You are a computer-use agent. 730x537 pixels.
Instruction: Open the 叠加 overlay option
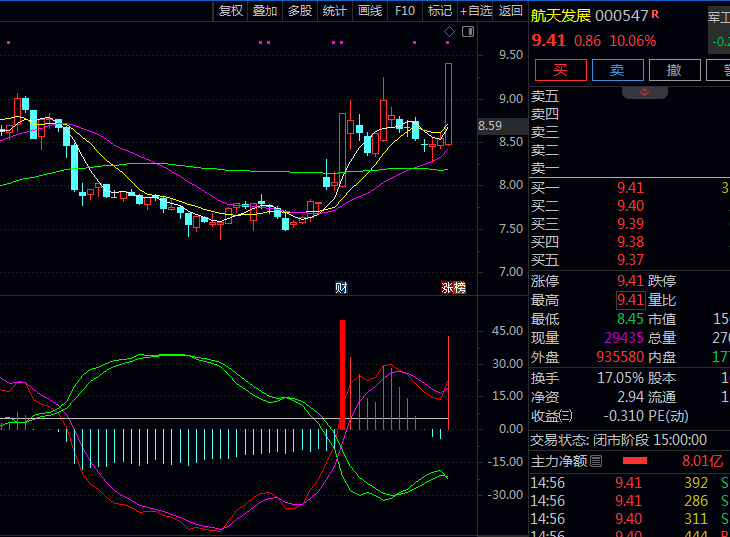click(265, 11)
